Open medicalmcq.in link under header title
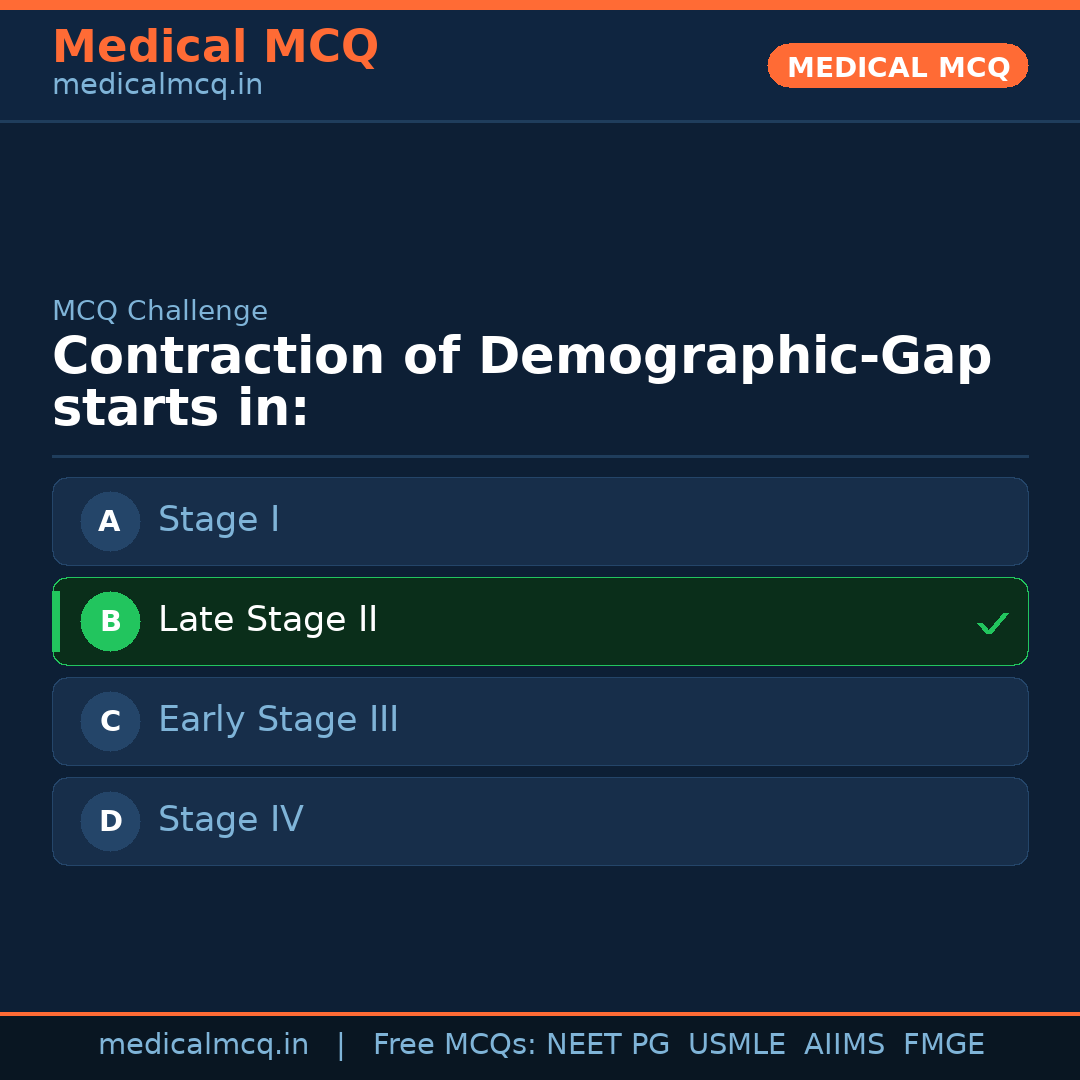 (157, 85)
